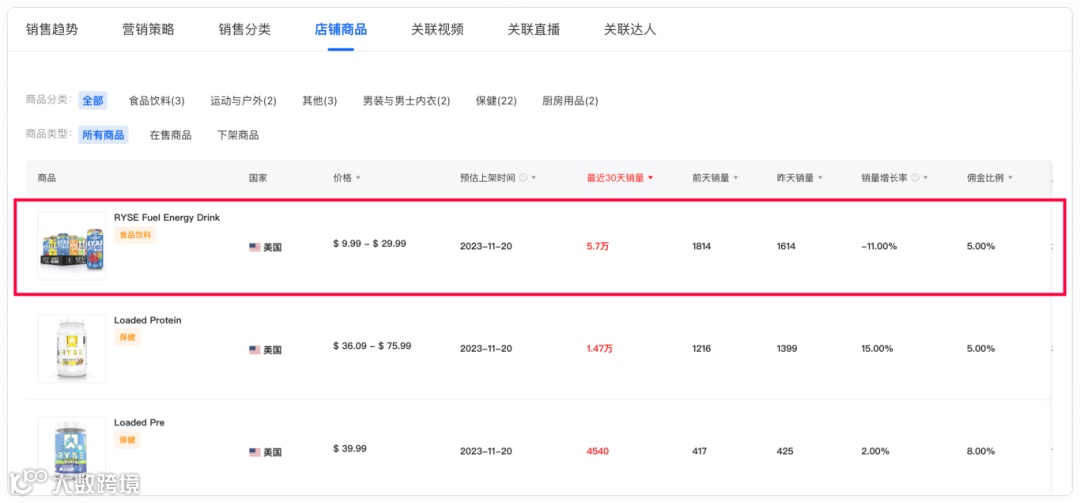The height and width of the screenshot is (503, 1080).
Task: Select the 店铺商品 tab
Action: tap(341, 30)
